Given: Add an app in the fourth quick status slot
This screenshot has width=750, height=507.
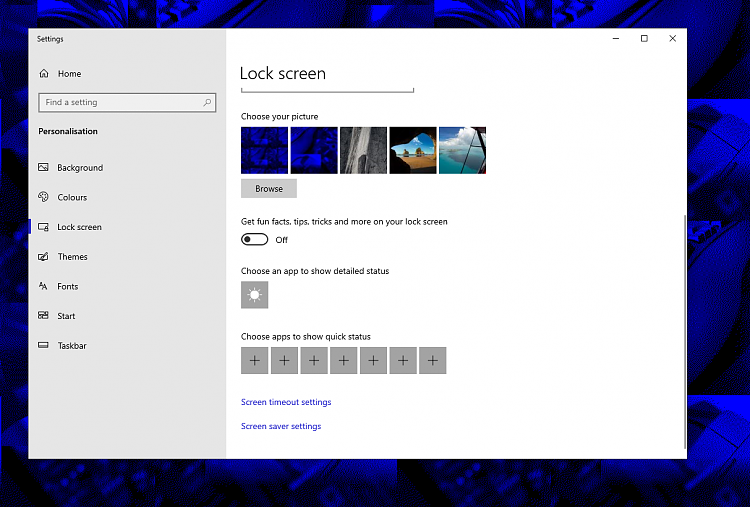Looking at the screenshot, I should click(343, 361).
